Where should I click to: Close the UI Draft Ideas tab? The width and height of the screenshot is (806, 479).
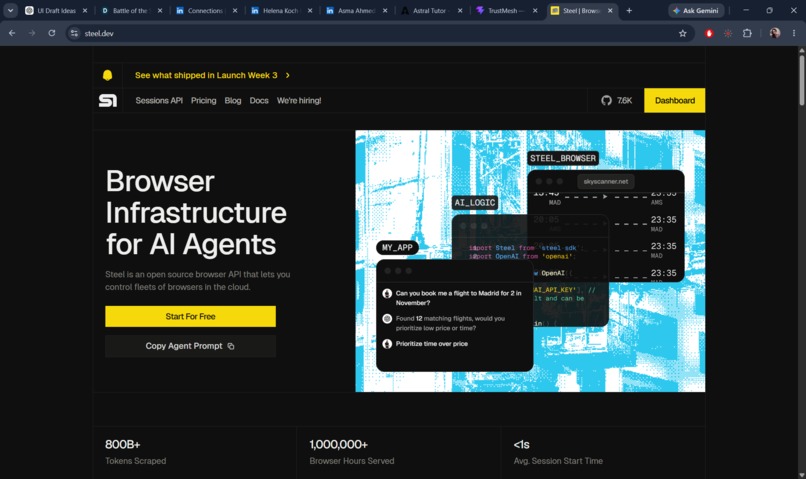(85, 10)
